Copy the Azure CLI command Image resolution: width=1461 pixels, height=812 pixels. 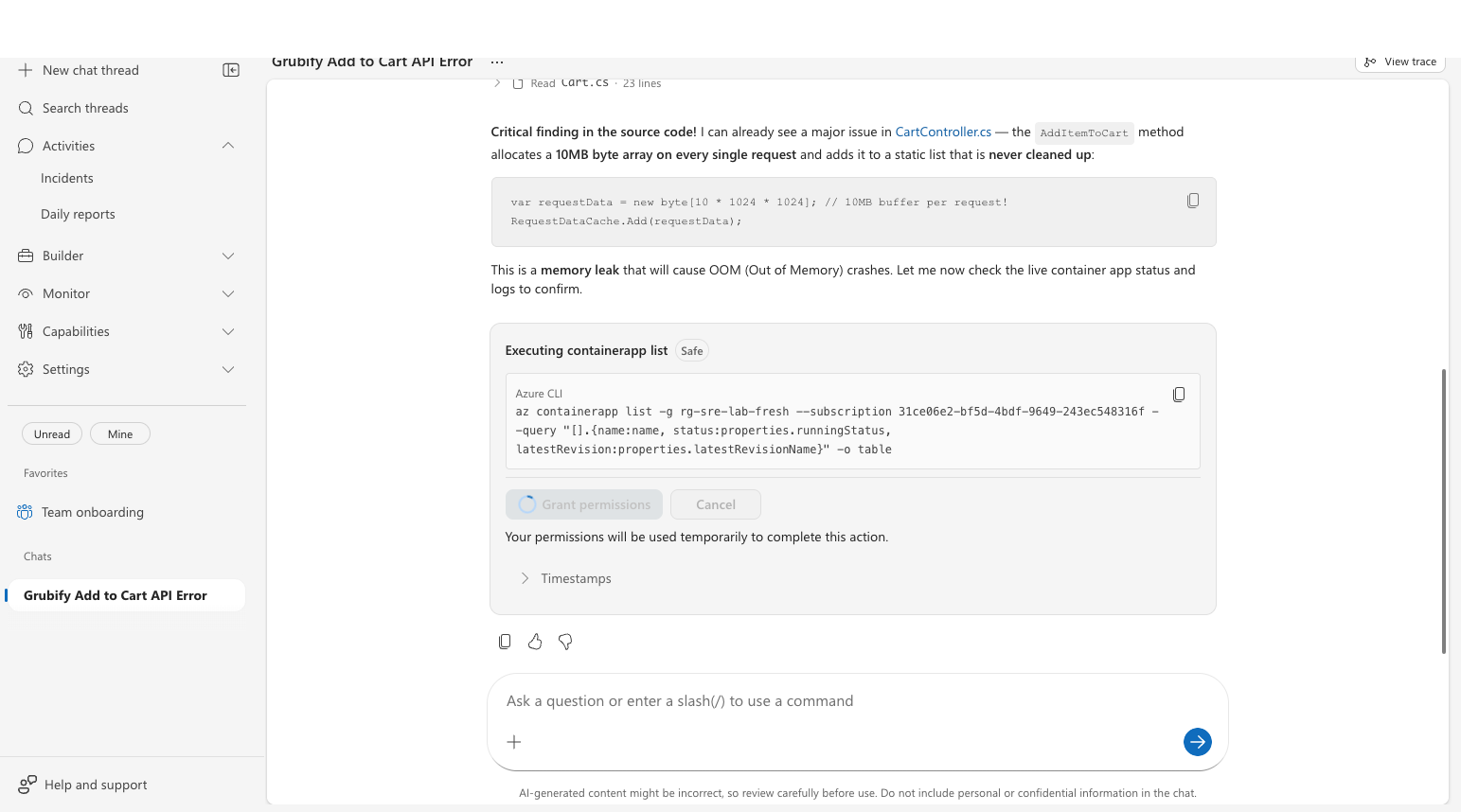[1179, 394]
